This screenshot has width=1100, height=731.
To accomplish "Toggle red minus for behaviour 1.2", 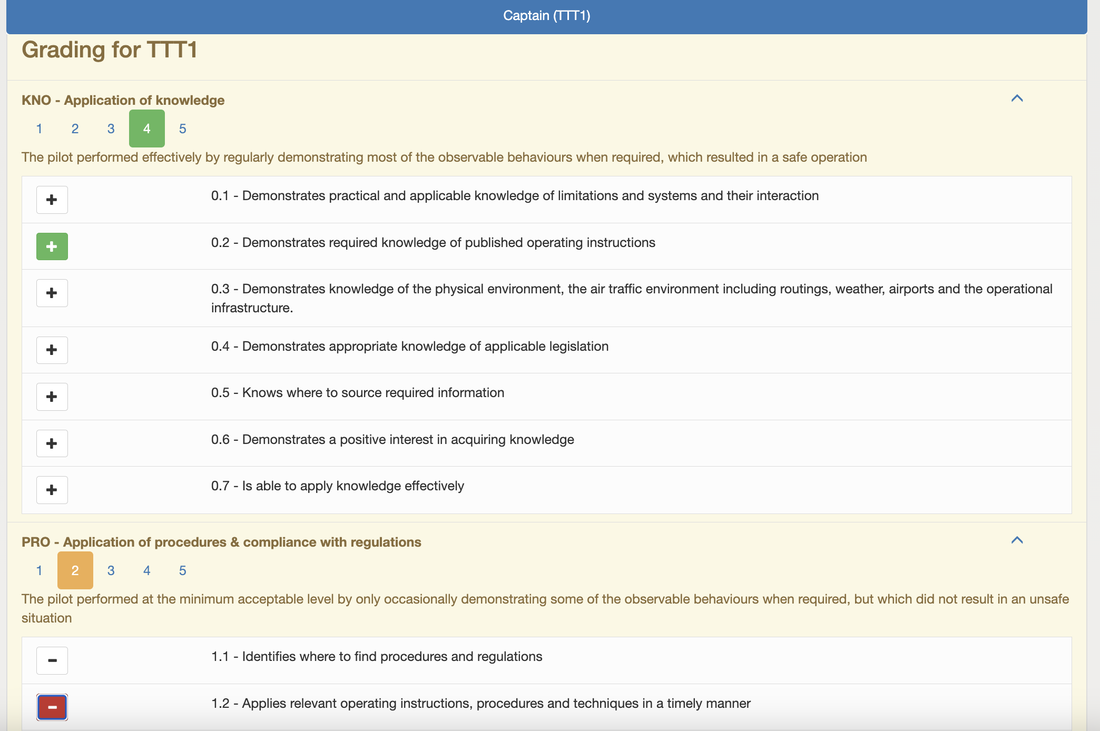I will click(x=52, y=707).
